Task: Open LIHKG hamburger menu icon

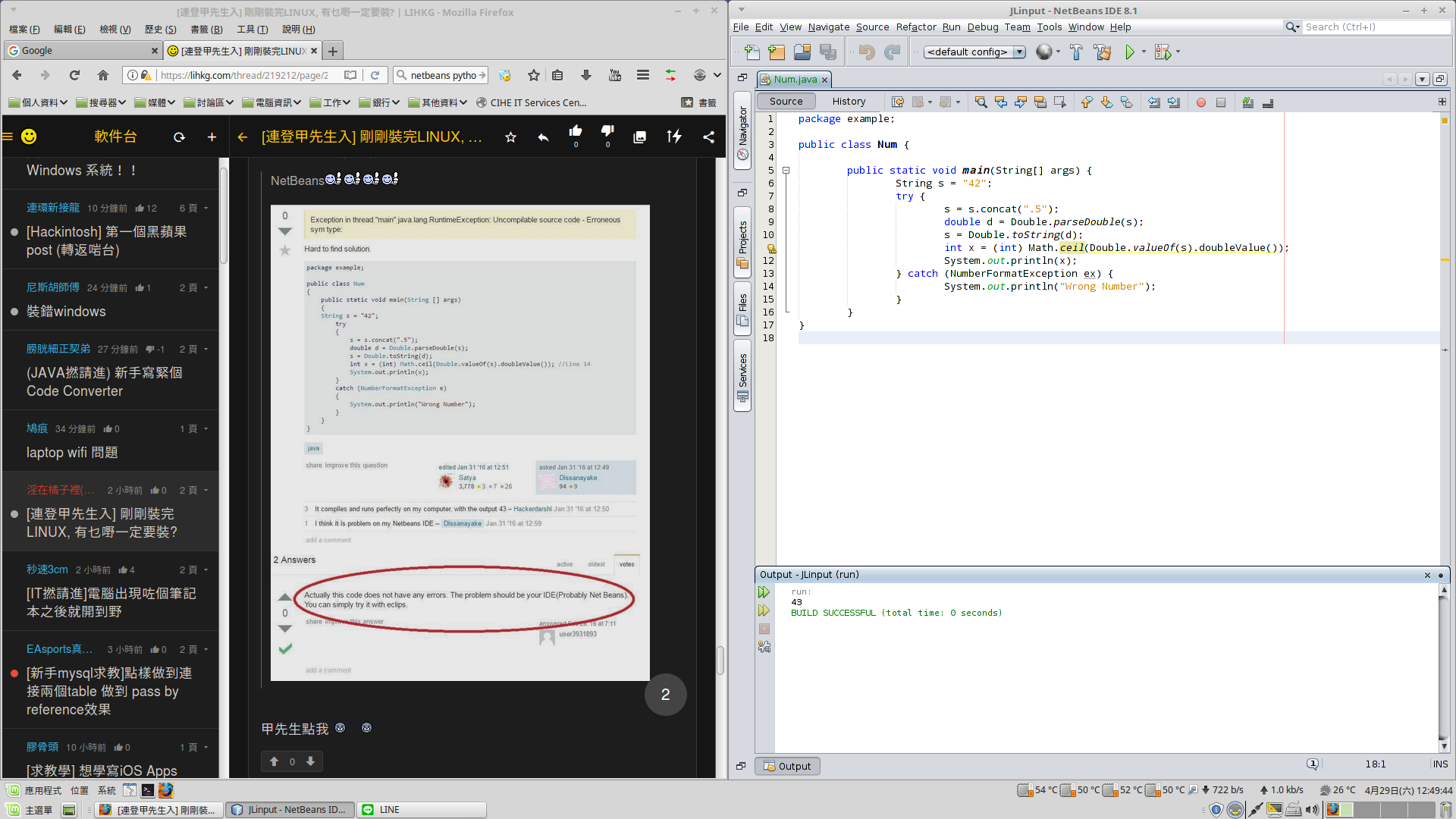Action: point(8,137)
